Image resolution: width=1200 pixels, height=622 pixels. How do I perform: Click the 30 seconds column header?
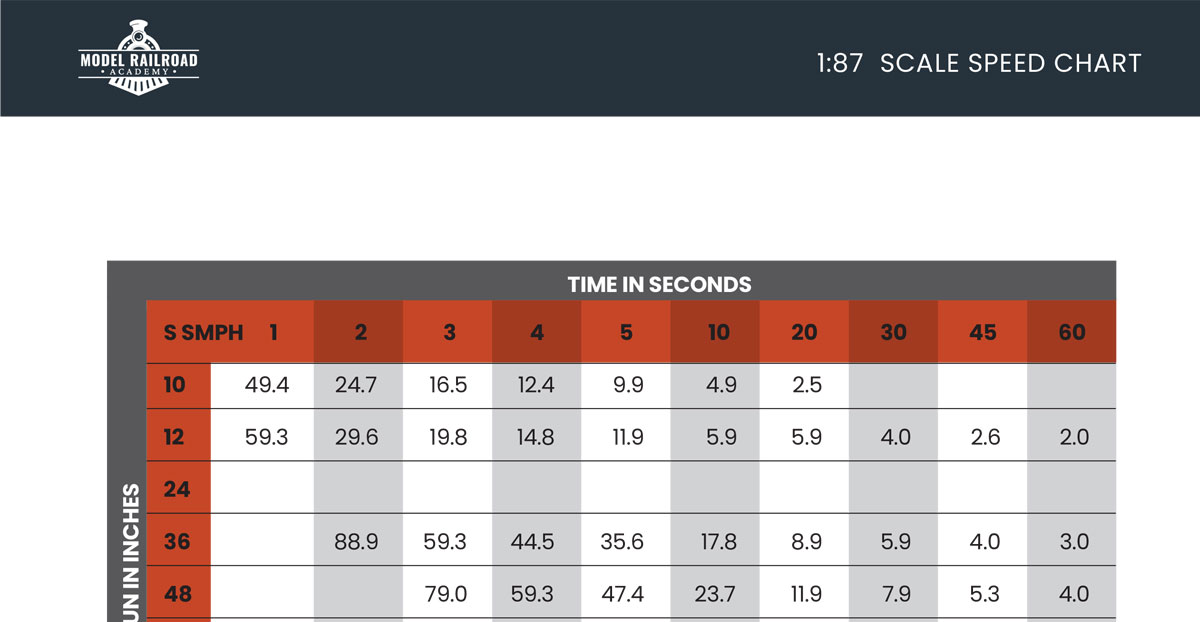894,332
